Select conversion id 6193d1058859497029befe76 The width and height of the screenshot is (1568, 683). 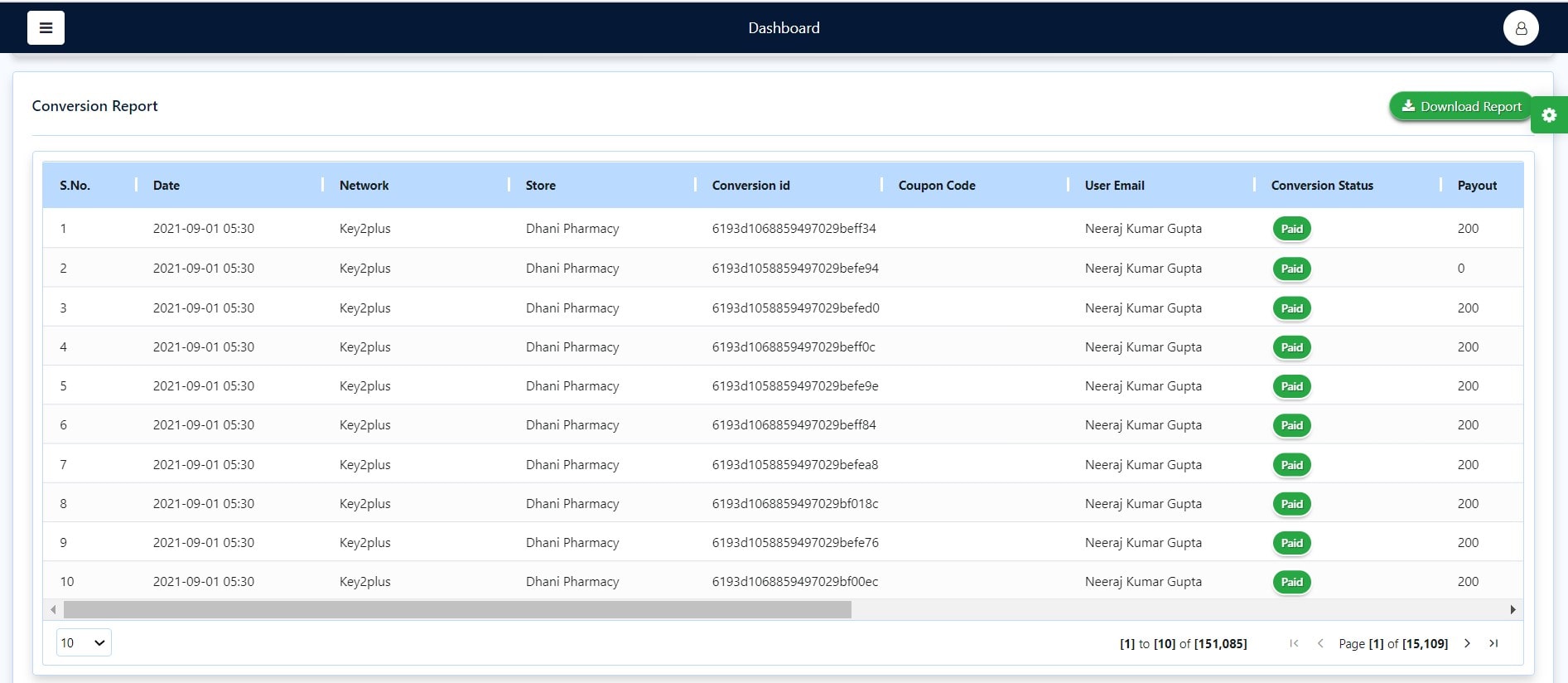click(795, 543)
